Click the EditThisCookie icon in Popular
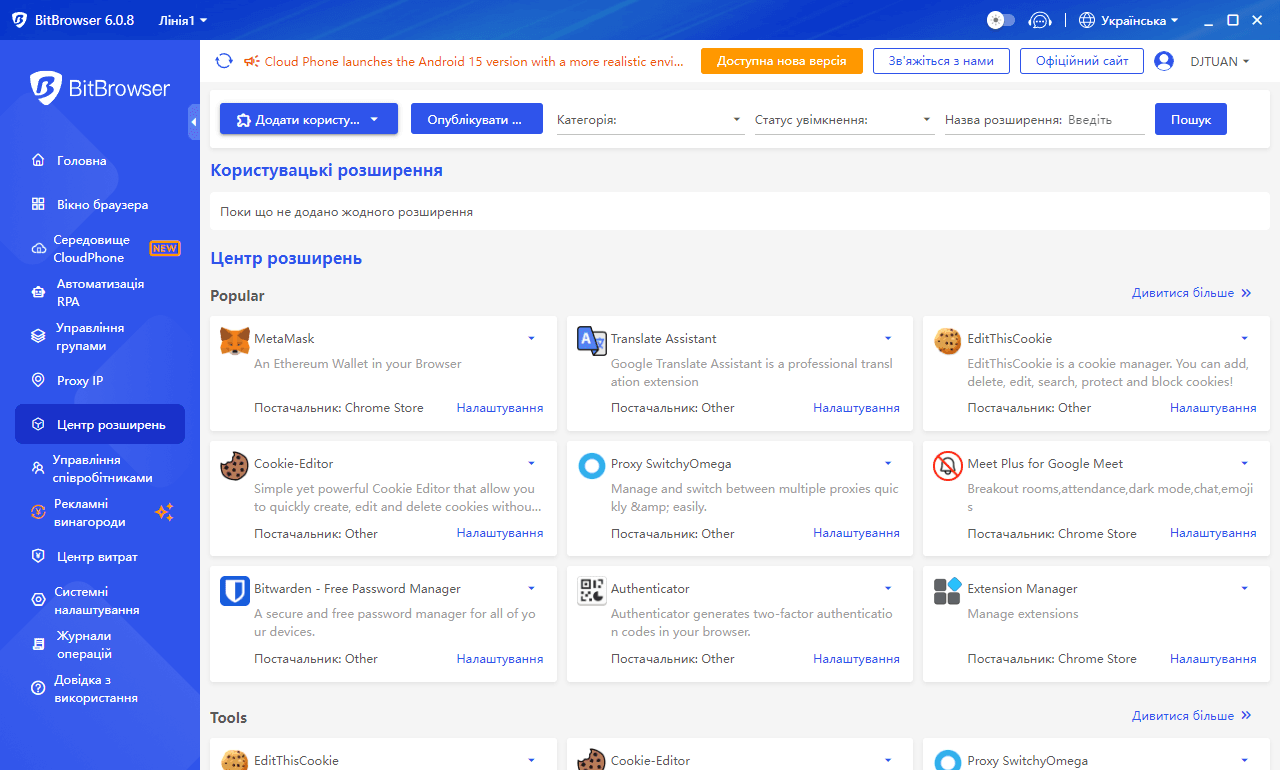 pos(948,341)
